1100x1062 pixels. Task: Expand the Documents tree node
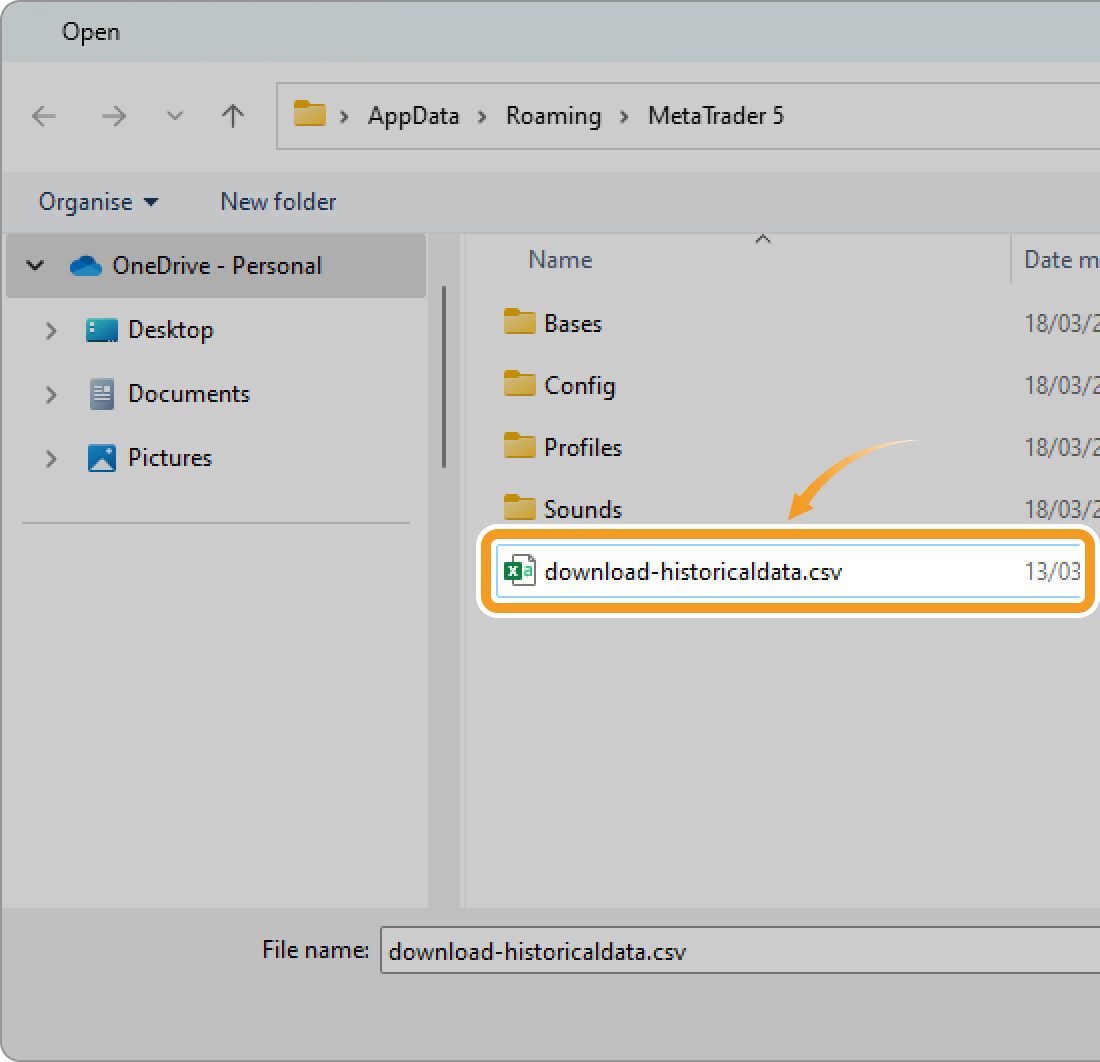pos(51,394)
